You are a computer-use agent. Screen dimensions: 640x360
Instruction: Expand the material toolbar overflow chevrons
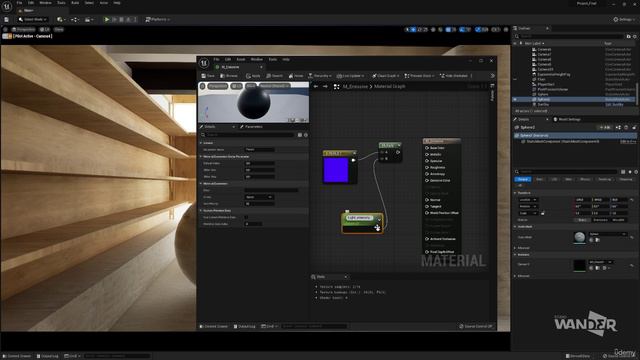coord(492,76)
